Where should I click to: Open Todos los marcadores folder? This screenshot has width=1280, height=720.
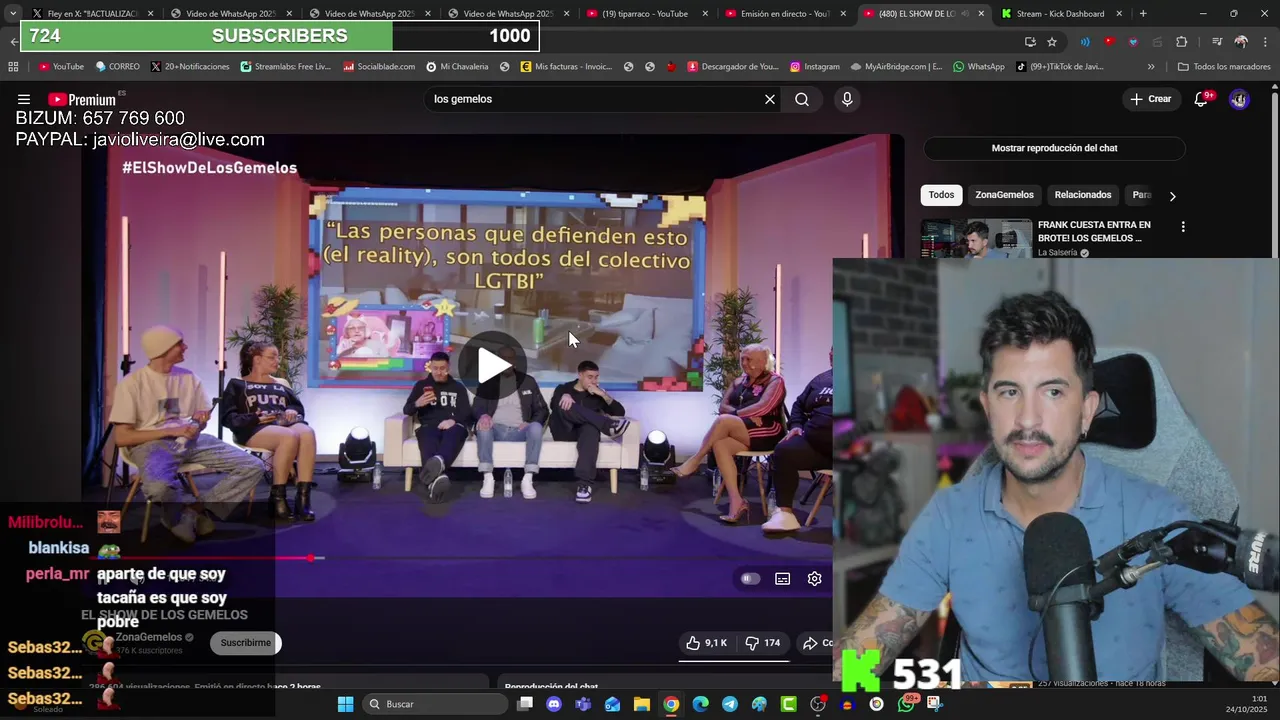1224,67
